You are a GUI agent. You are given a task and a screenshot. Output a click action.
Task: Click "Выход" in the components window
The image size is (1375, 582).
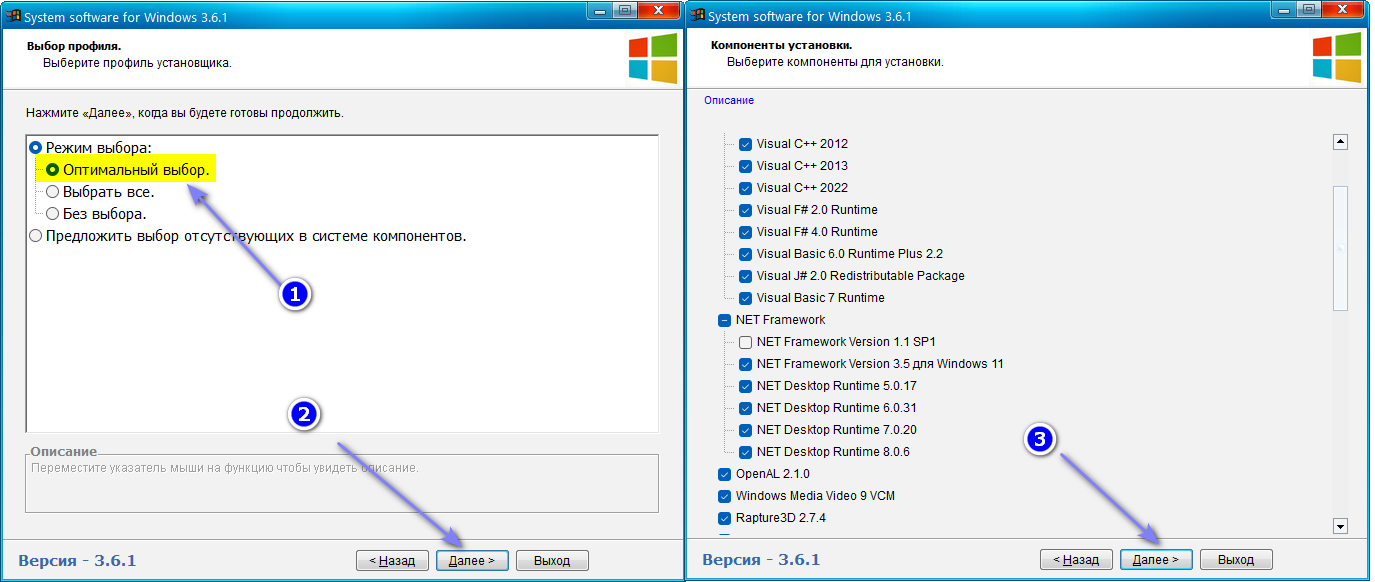1236,560
